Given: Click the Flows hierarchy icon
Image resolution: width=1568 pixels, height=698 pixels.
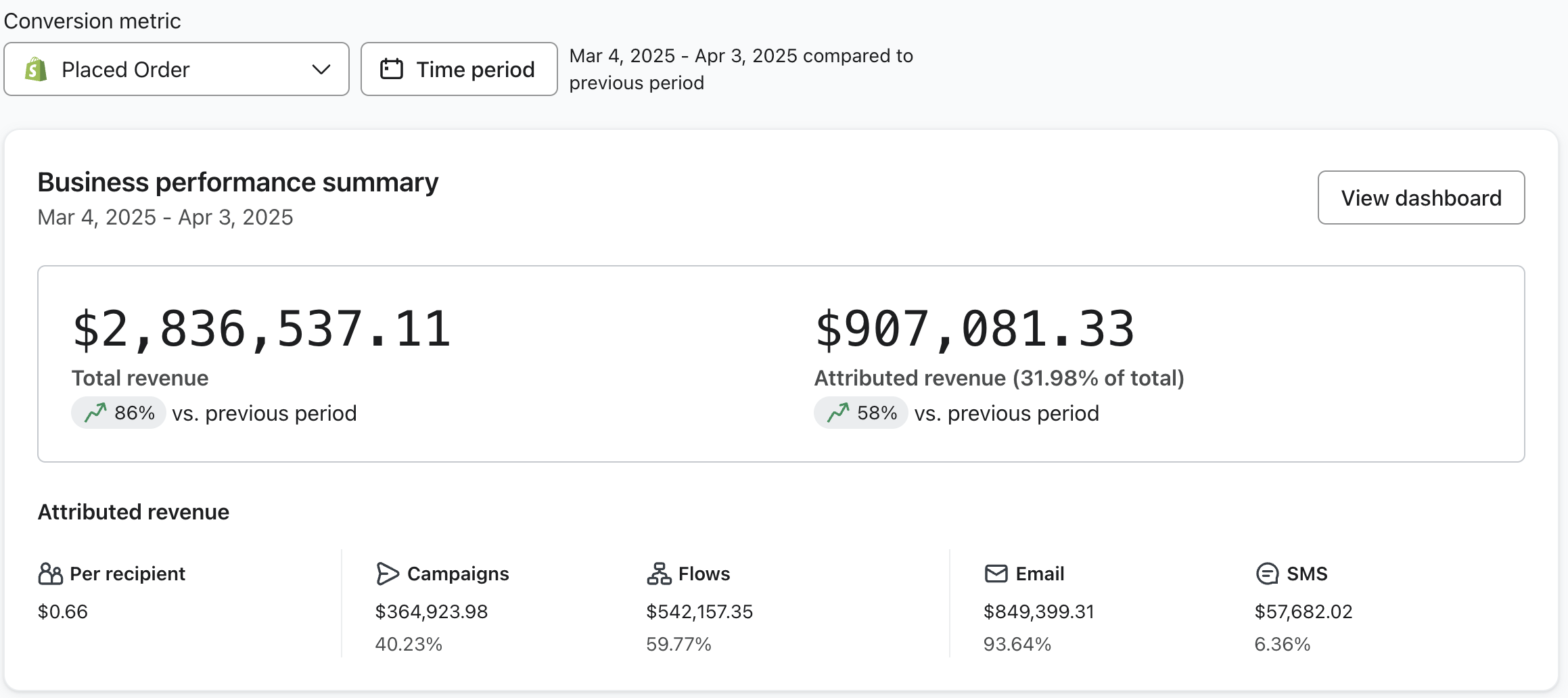Looking at the screenshot, I should click(x=659, y=574).
